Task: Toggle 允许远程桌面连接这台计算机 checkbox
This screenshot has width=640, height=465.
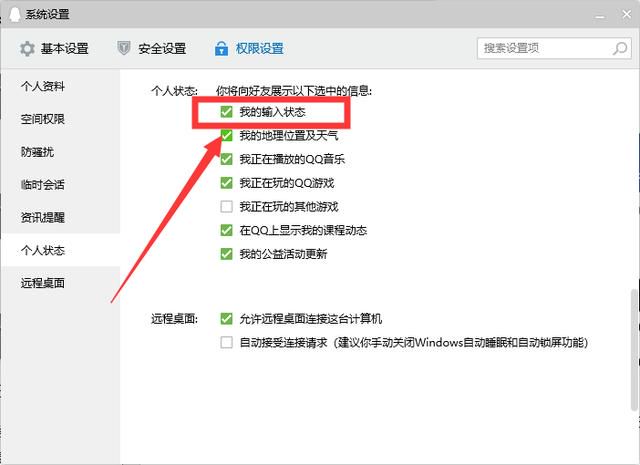Action: [226, 318]
